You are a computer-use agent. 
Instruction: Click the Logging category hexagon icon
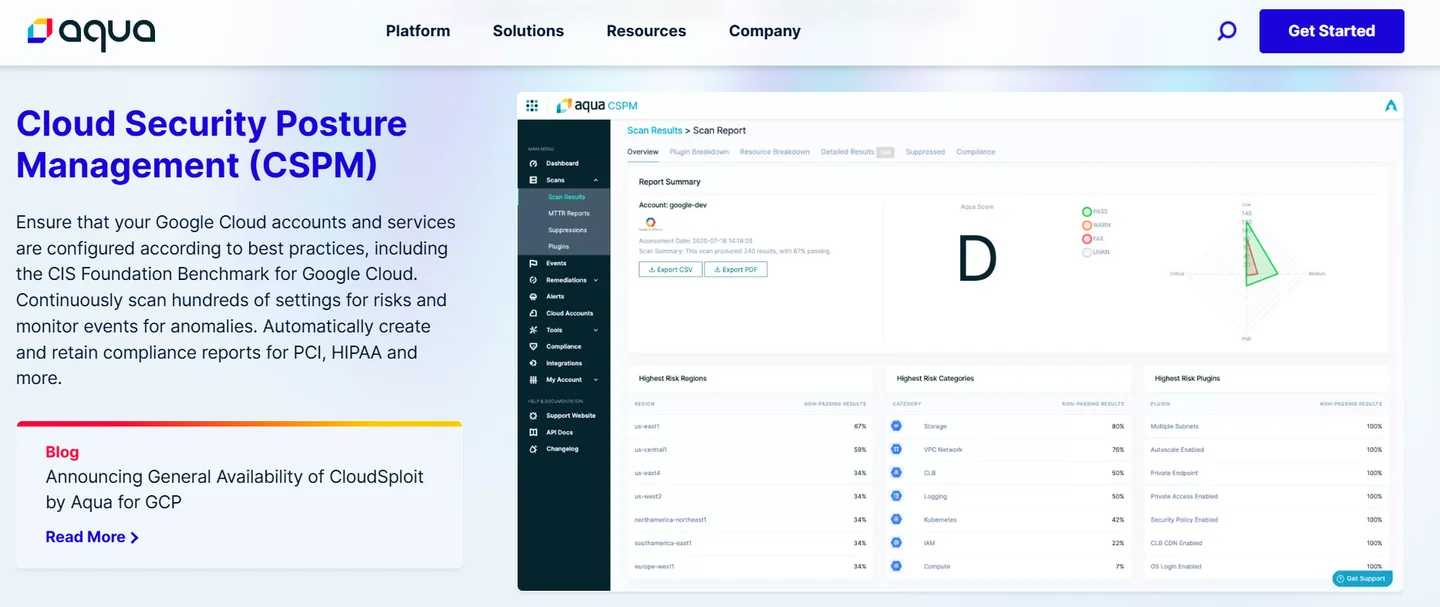pyautogui.click(x=896, y=496)
